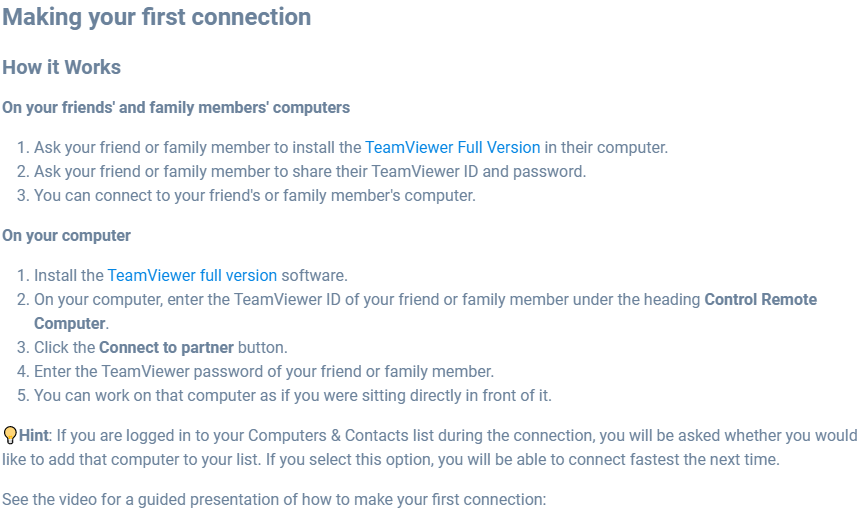Image resolution: width=863 pixels, height=510 pixels.
Task: Click the bold word Computer ending step two
Action: click(69, 323)
